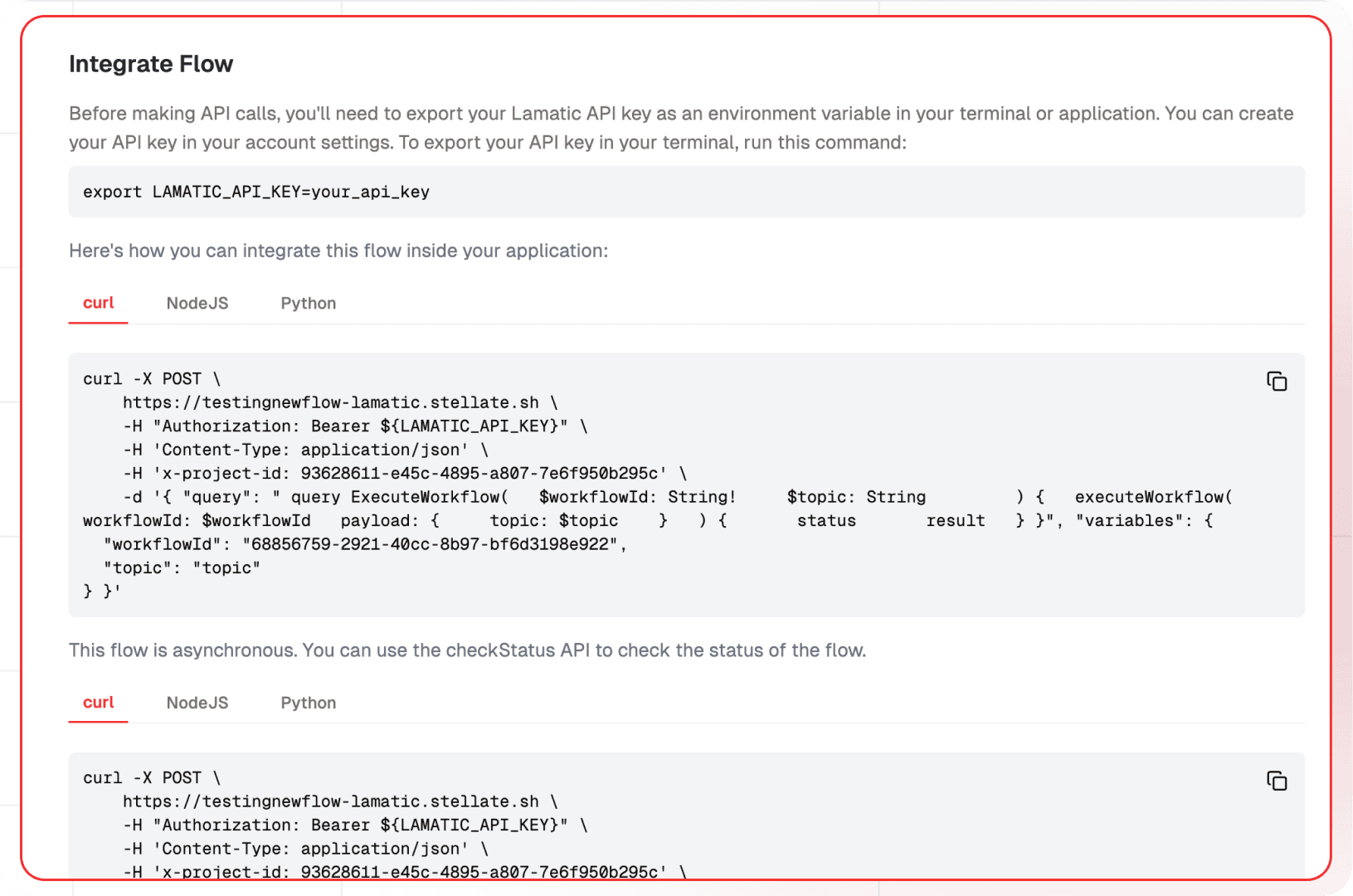Open Python tab in checkStatus section
Screen dimensions: 1353x896
(308, 703)
